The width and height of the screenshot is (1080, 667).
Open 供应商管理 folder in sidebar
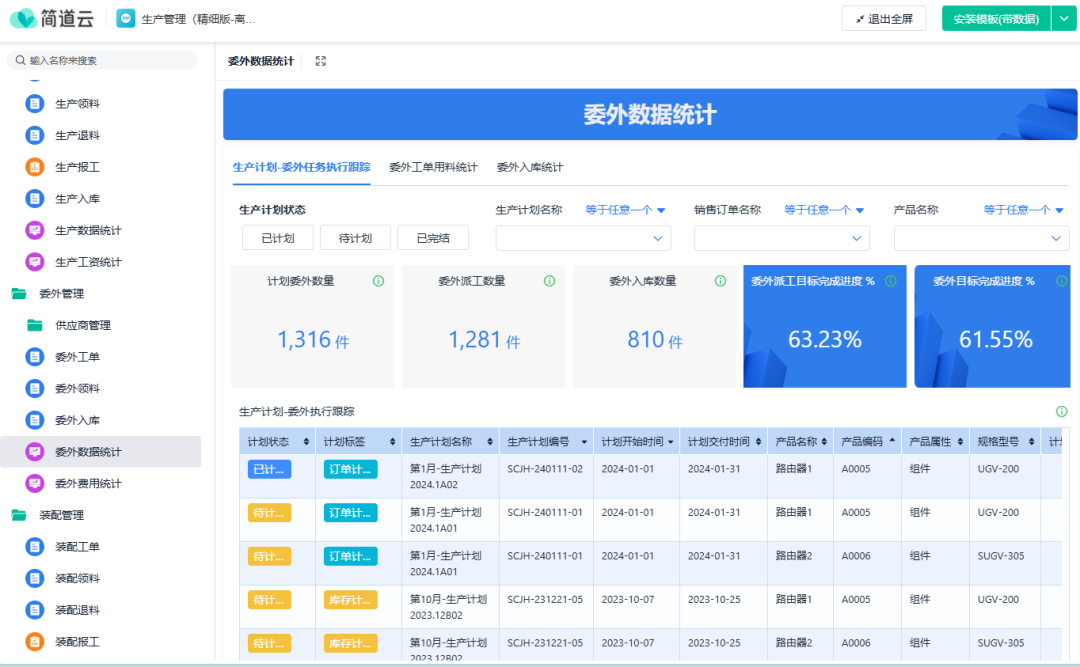(x=82, y=325)
